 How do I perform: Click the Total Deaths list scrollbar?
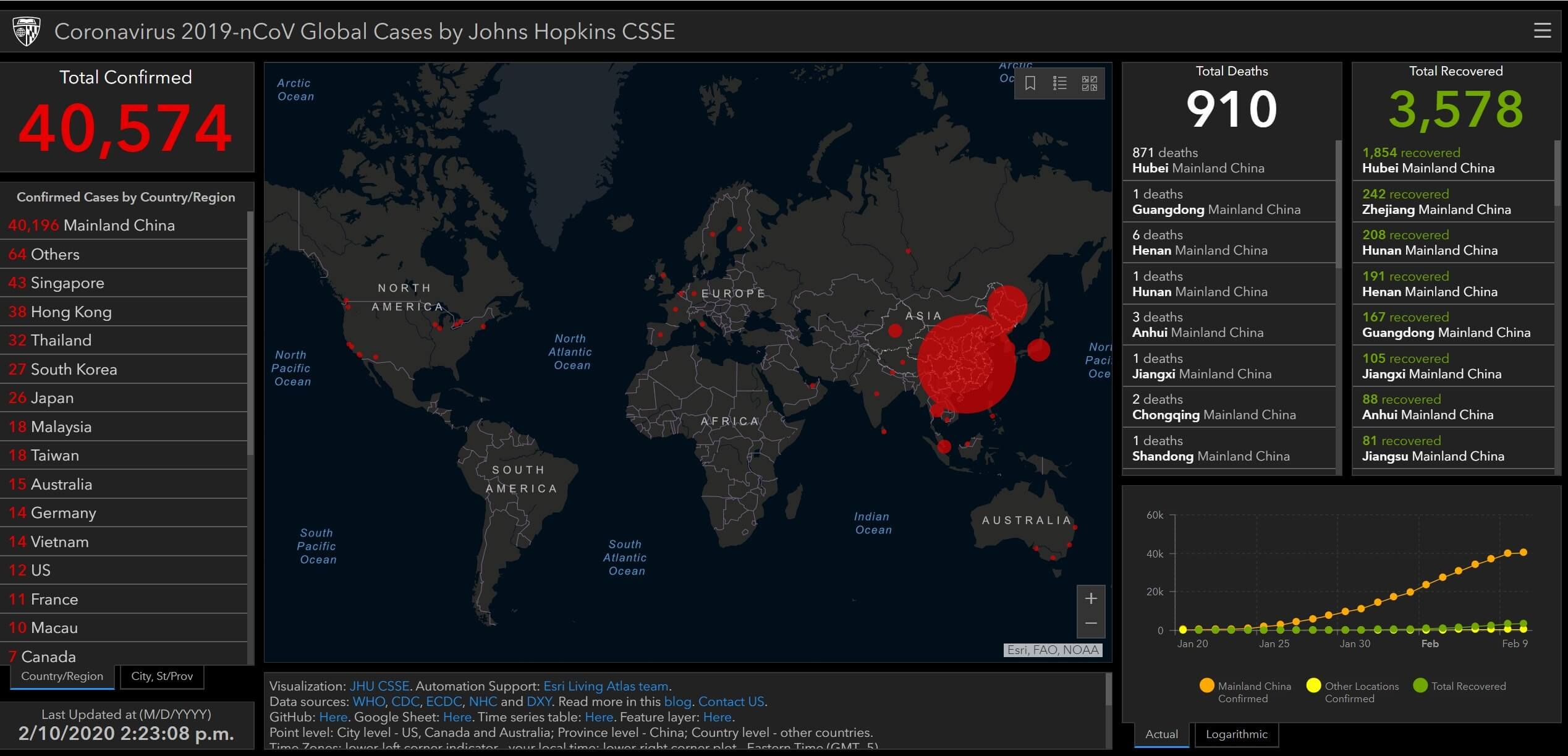pyautogui.click(x=1339, y=204)
